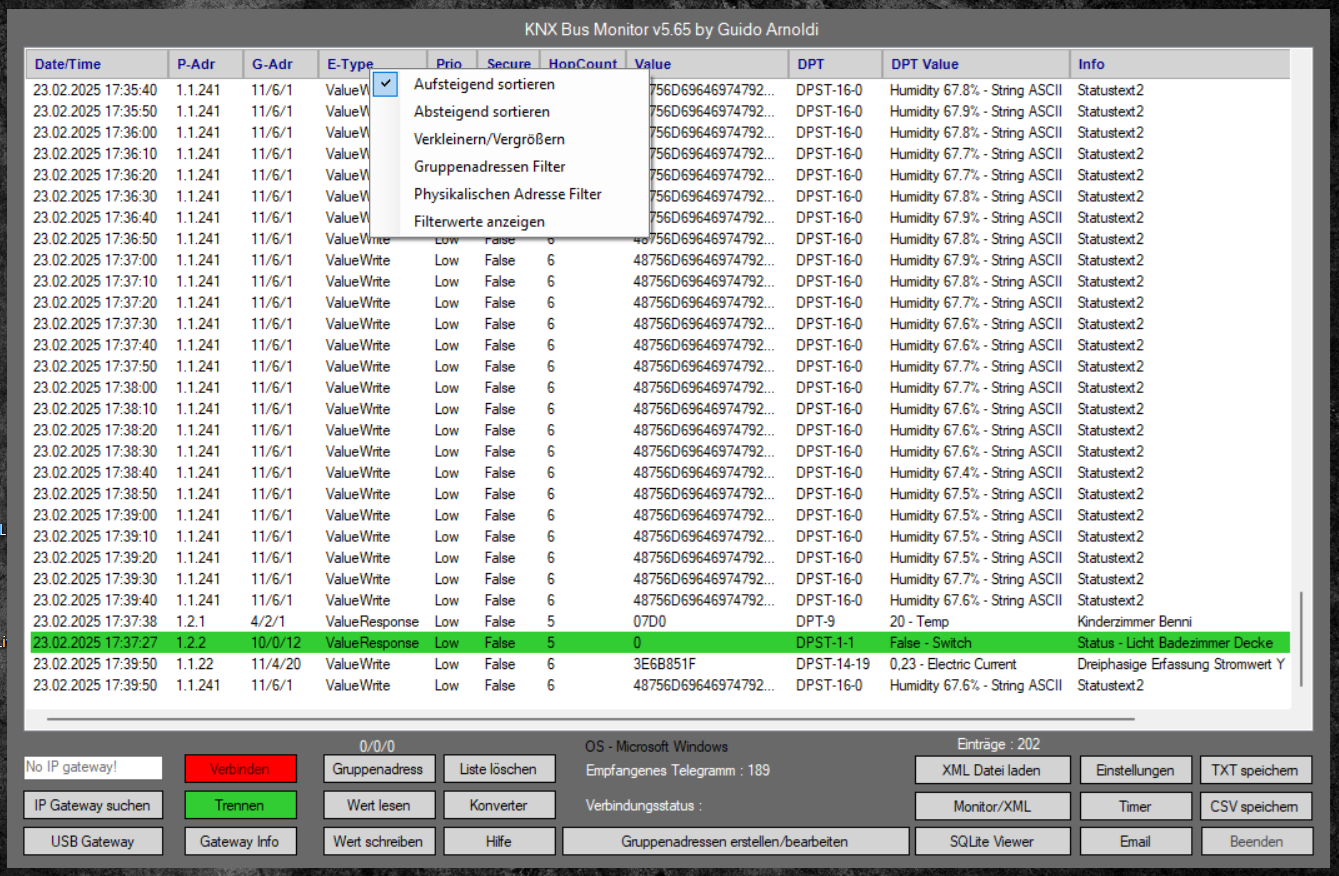The image size is (1339, 876).
Task: Open the Konverter tool
Action: [499, 805]
